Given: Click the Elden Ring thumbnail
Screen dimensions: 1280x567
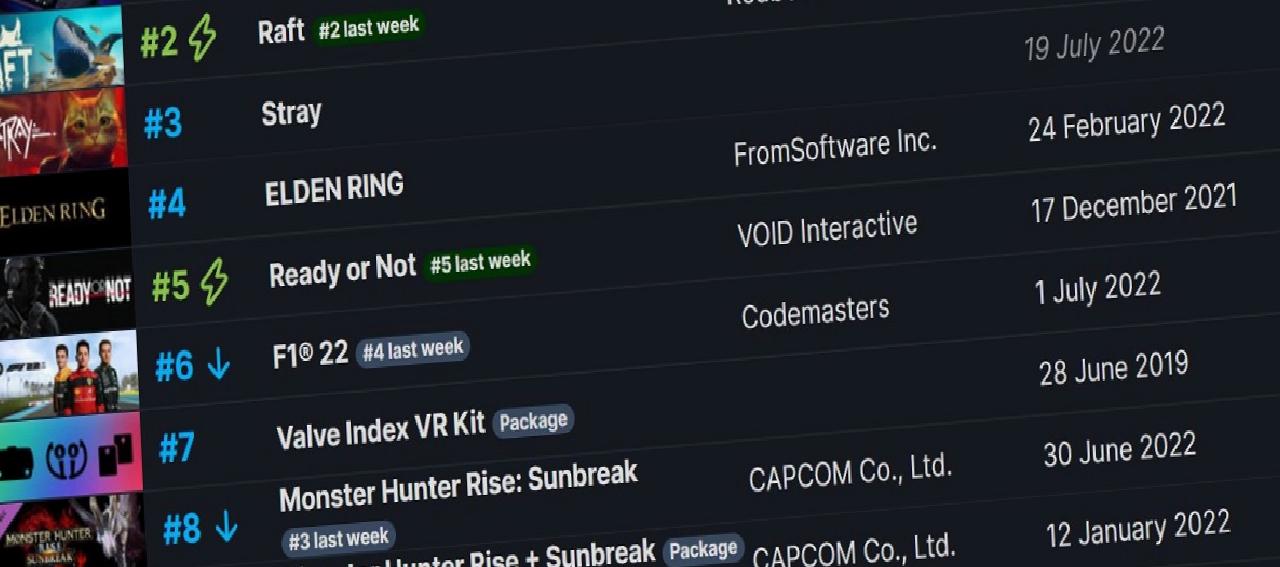Looking at the screenshot, I should tap(65, 212).
